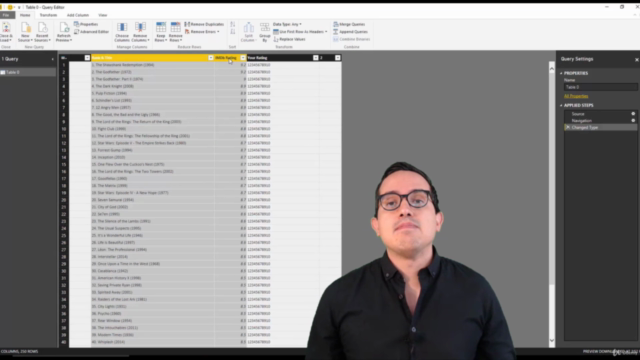Open the New Source menu
The image size is (640, 360).
click(x=25, y=32)
